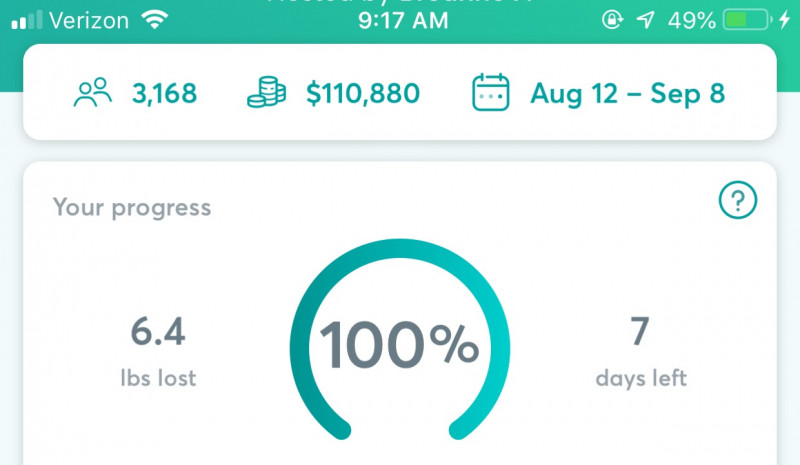This screenshot has height=465, width=800.
Task: Tap the 7 days left stat
Action: point(641,351)
